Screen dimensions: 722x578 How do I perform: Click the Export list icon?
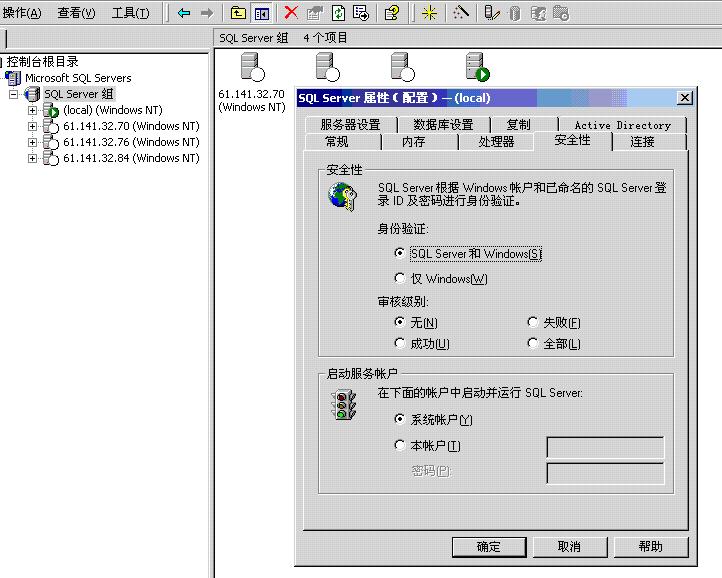[x=361, y=13]
